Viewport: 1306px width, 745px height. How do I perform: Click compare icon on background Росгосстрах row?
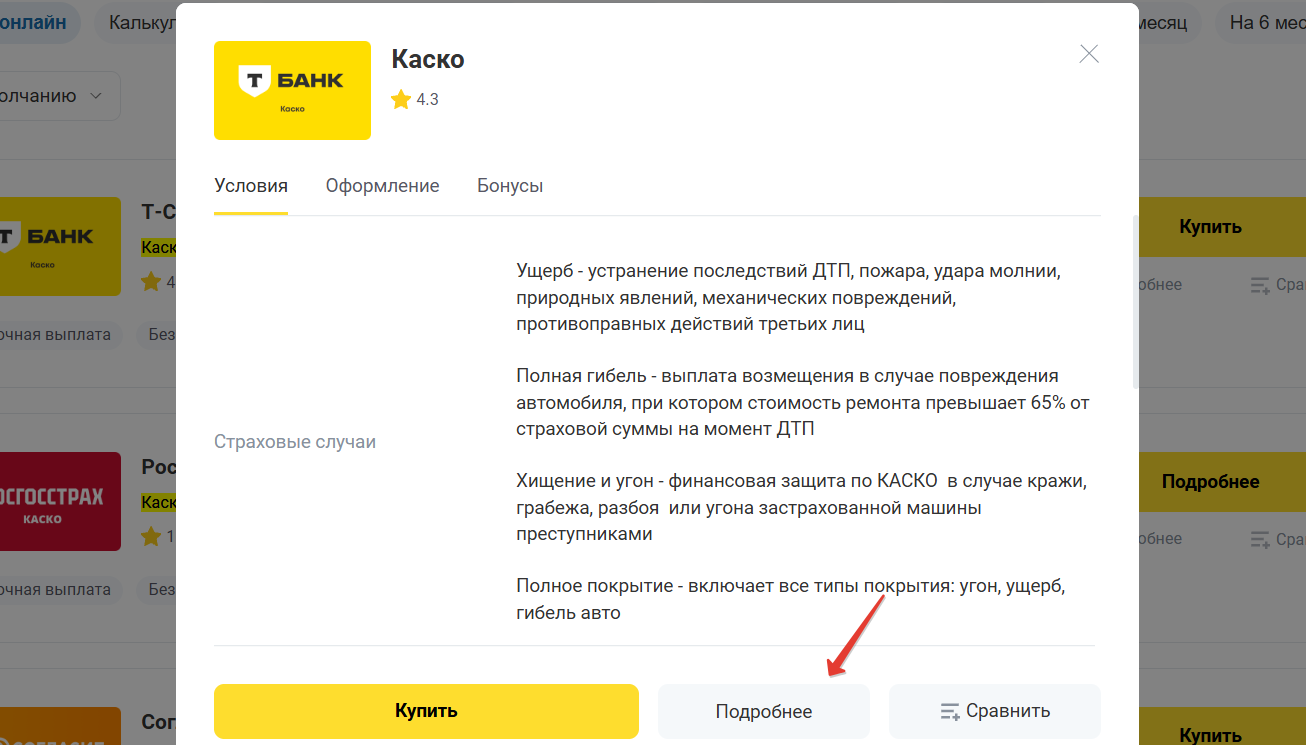1260,539
